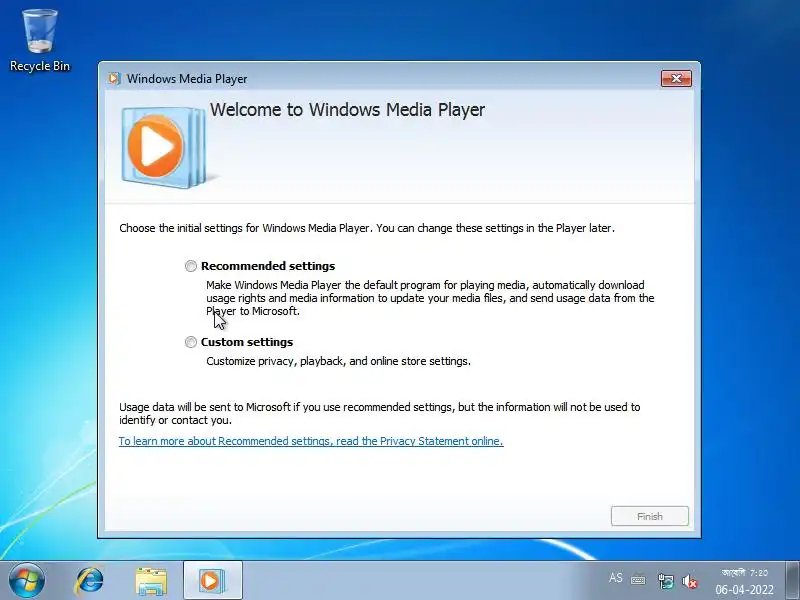Open the network status tray icon

[x=665, y=581]
